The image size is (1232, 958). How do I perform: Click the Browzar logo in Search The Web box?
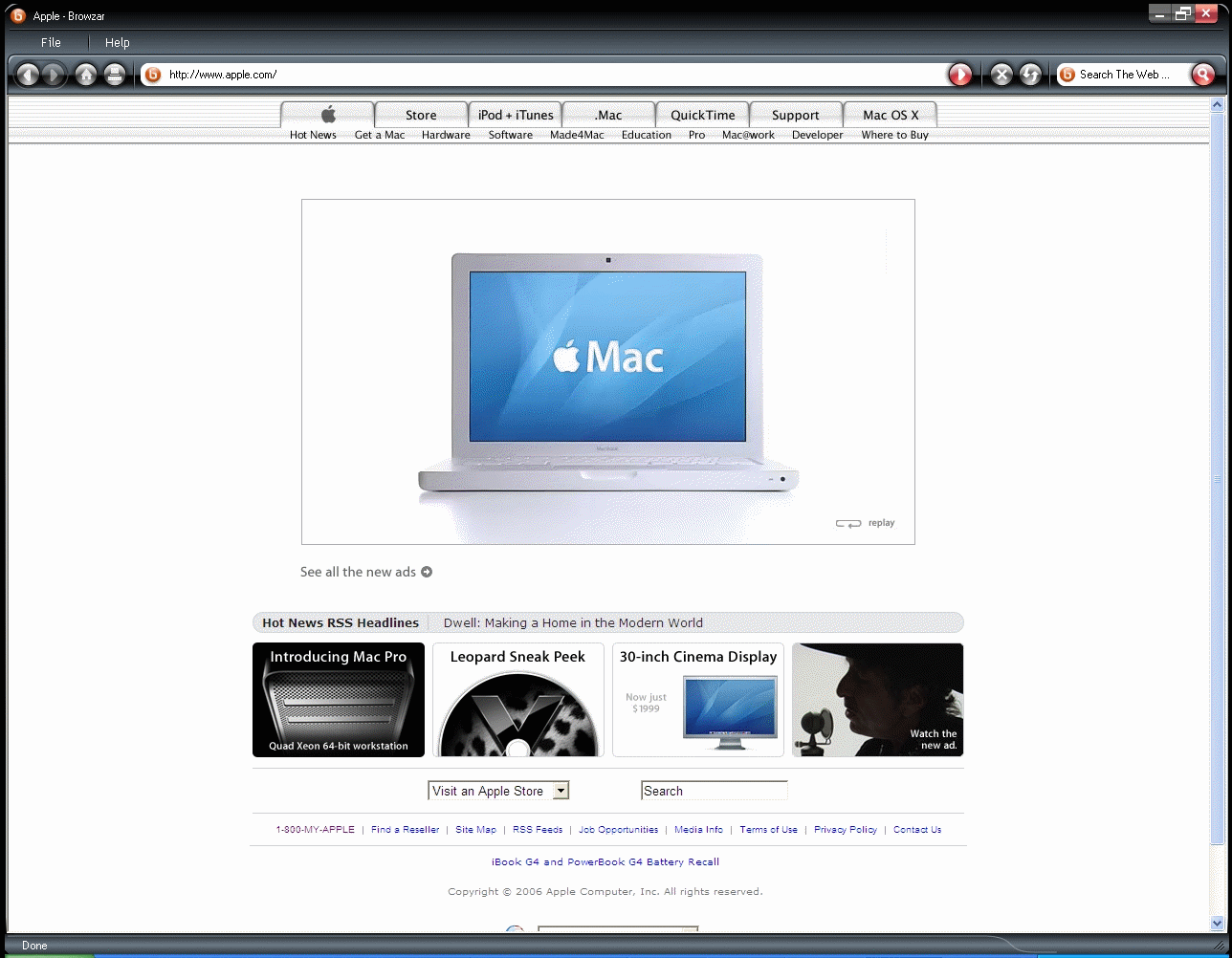pos(1067,75)
